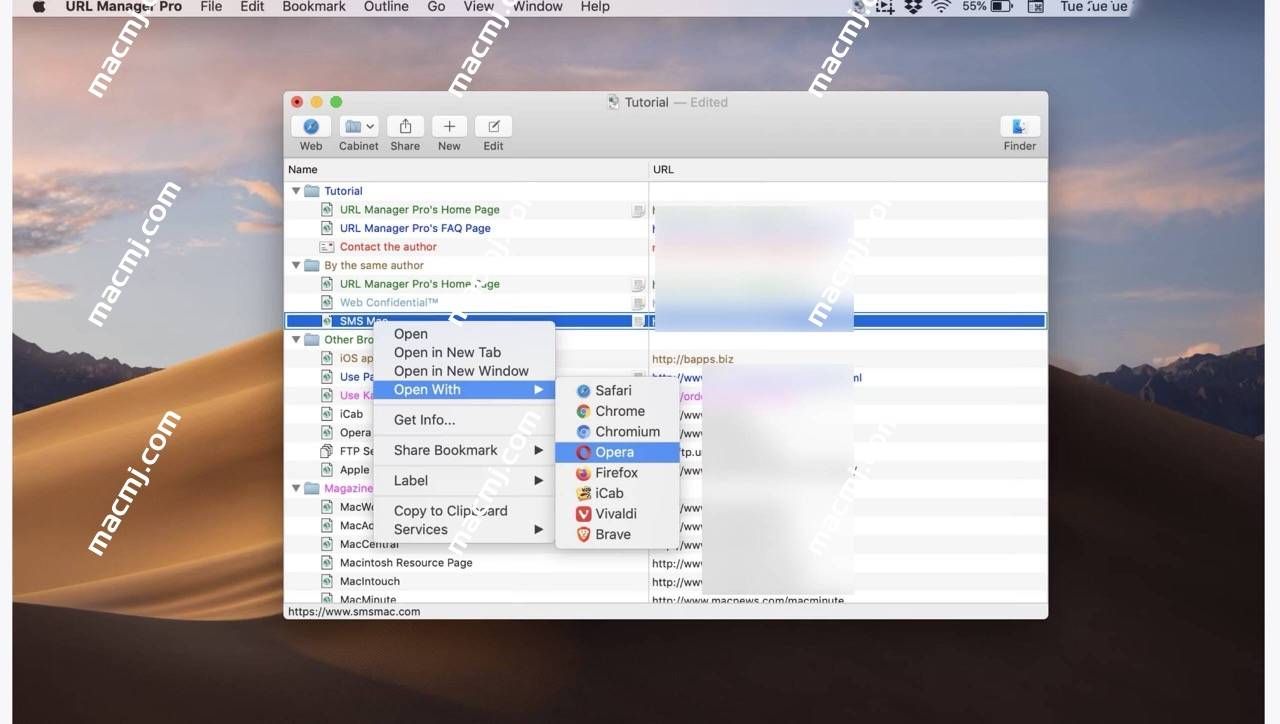This screenshot has height=724, width=1280.
Task: Click the Macintosh Resource Page bookmark icon
Action: coord(327,563)
